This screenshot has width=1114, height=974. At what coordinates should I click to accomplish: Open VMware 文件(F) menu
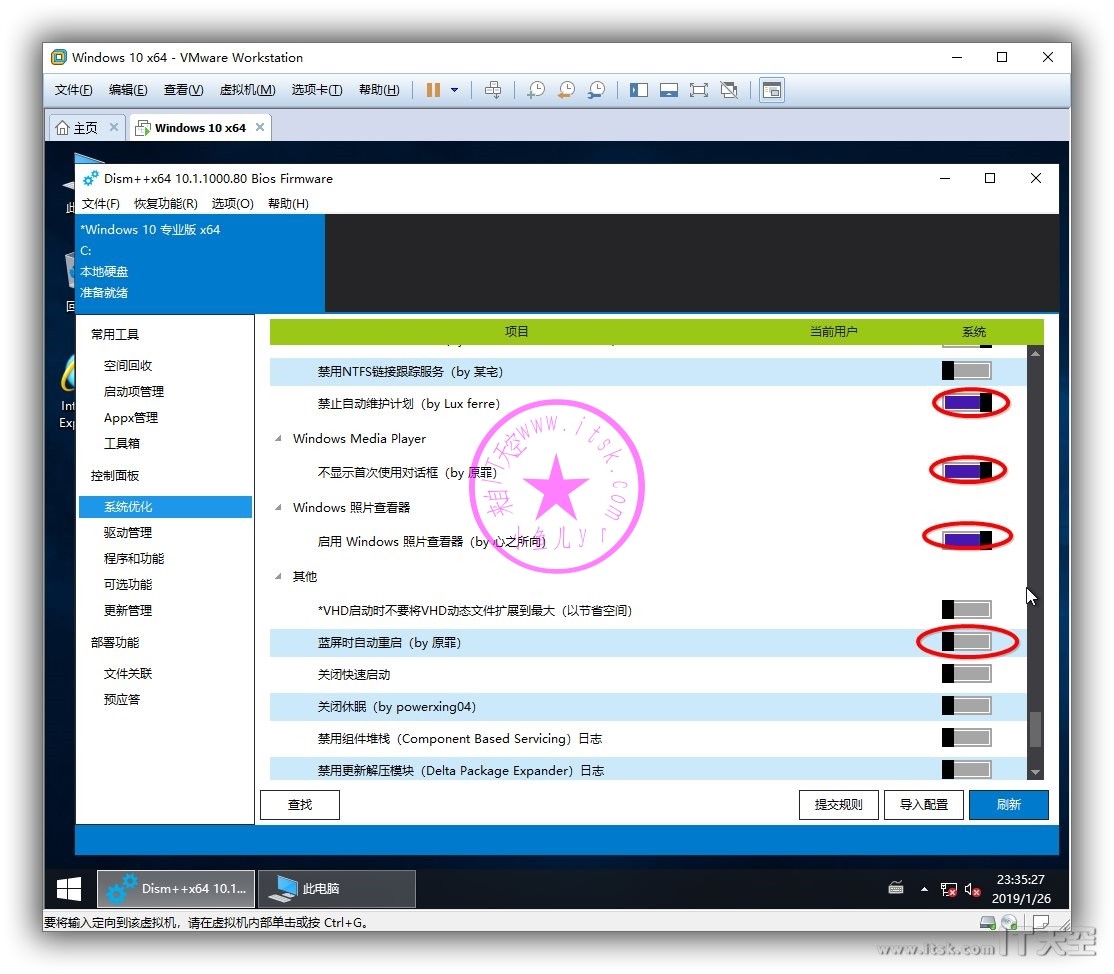74,90
